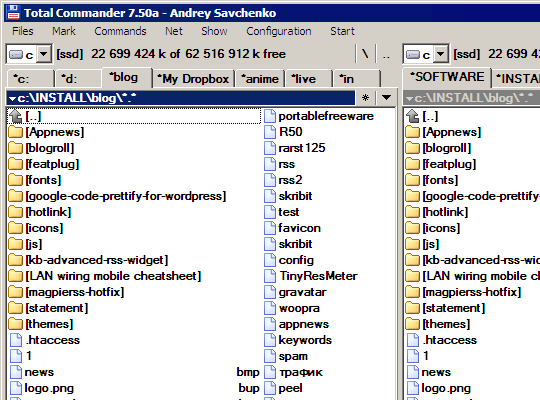Click the right panel path bar c:\INSTALL\blog

[x=471, y=98]
